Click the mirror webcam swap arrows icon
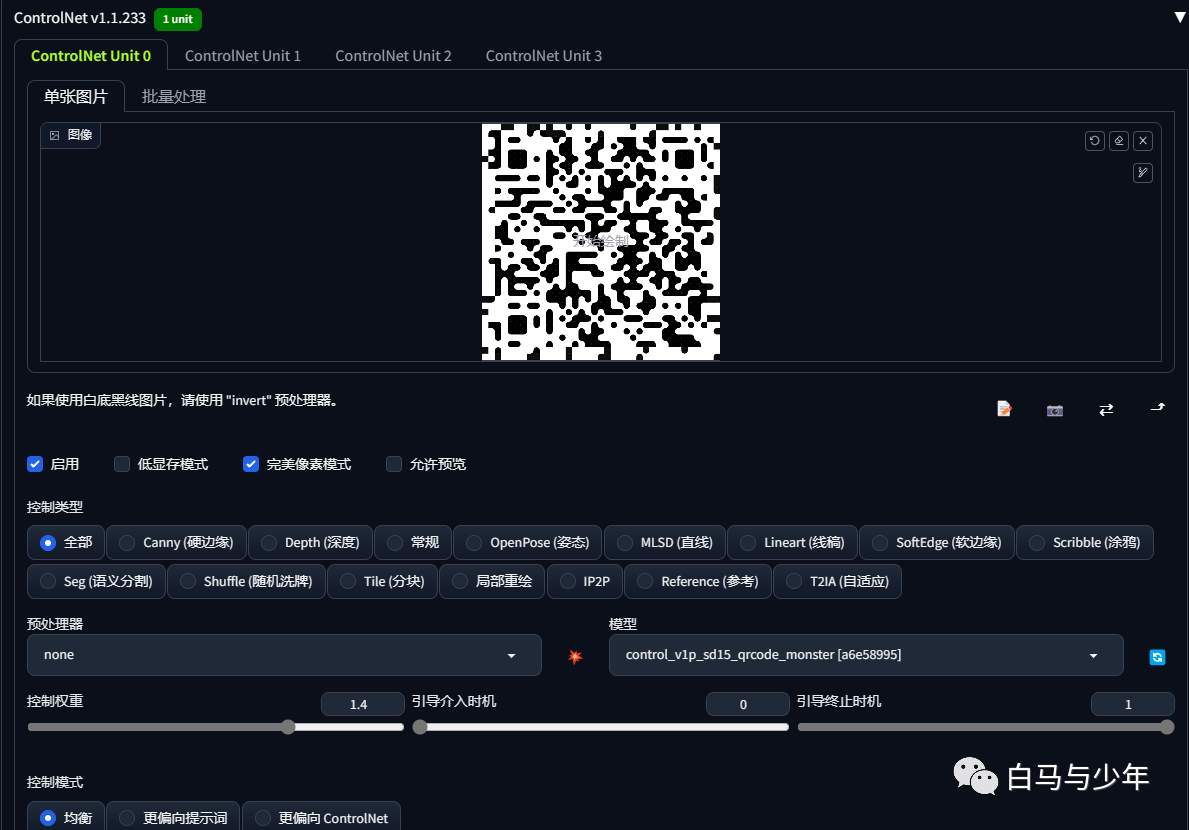This screenshot has height=830, width=1189. [x=1106, y=409]
